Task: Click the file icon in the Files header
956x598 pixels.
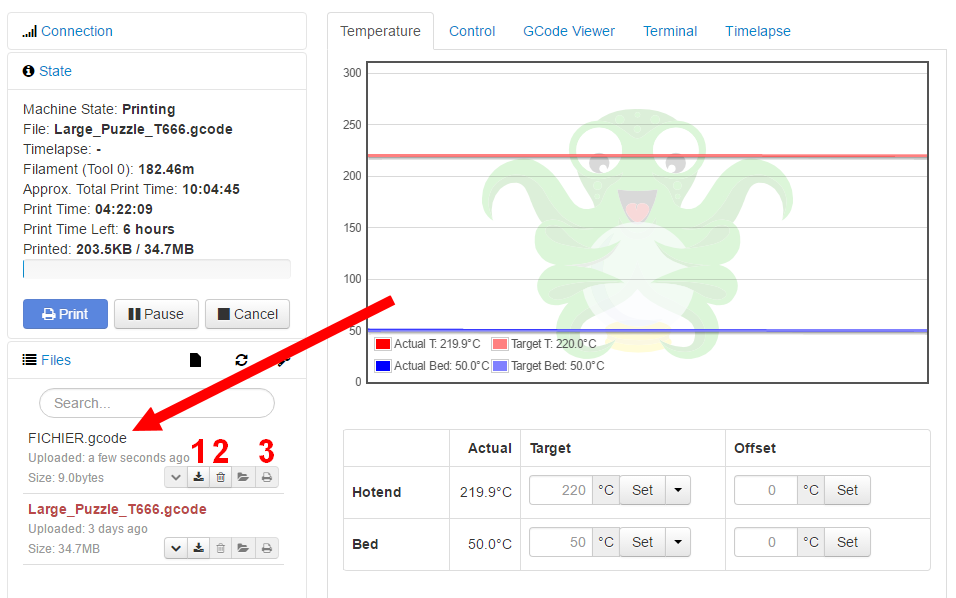Action: click(x=196, y=360)
